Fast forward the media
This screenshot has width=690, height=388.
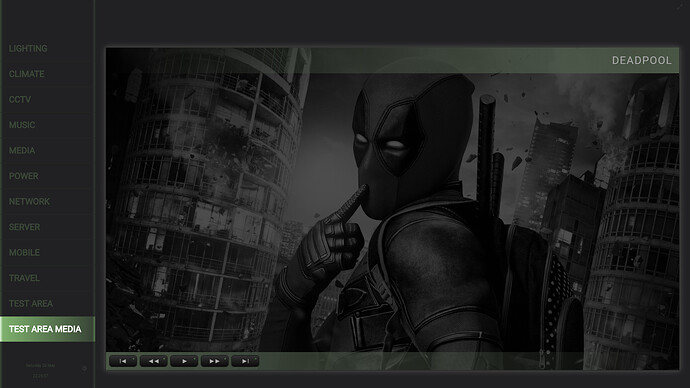[x=214, y=361]
